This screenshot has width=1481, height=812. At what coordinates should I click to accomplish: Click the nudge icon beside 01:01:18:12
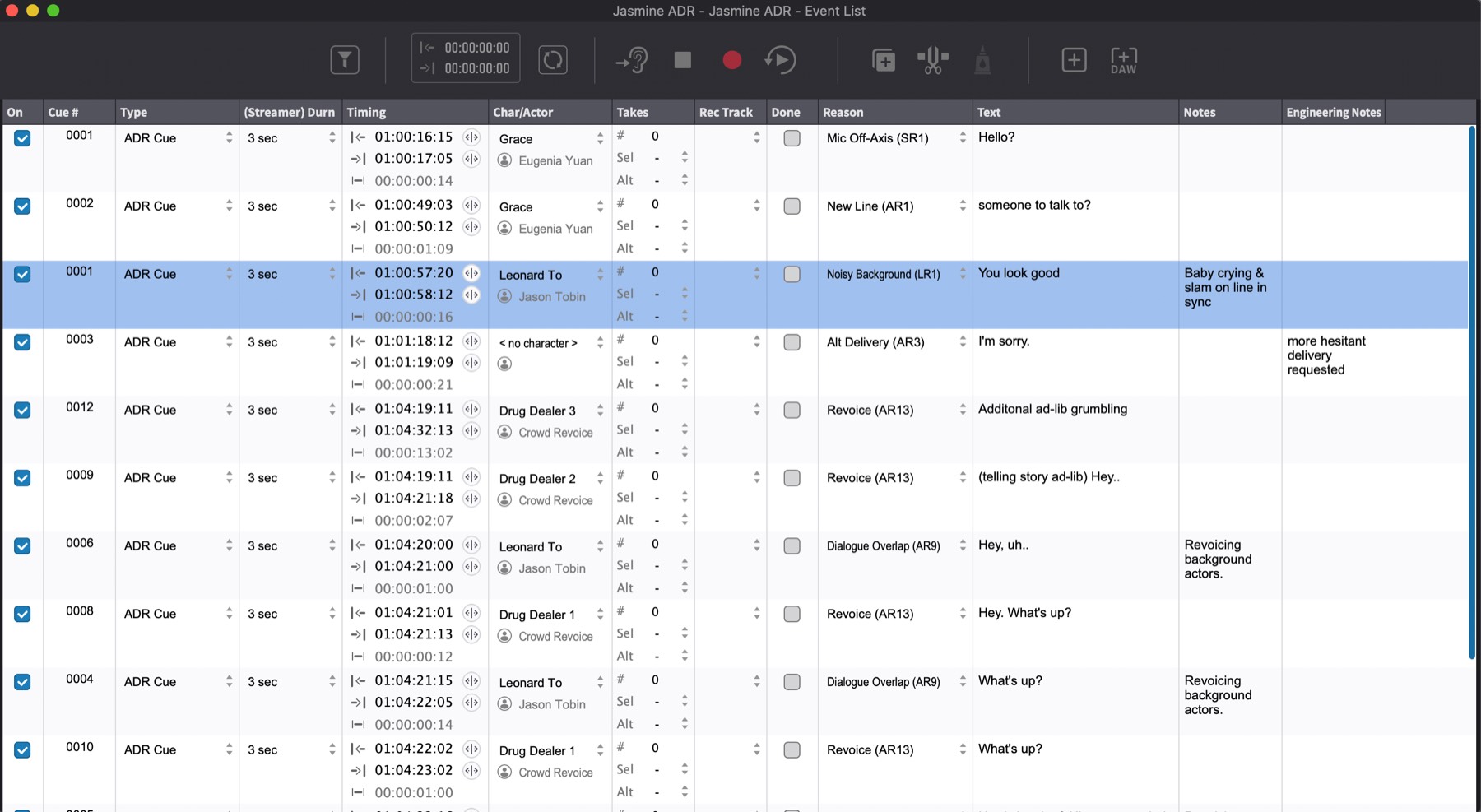(471, 341)
